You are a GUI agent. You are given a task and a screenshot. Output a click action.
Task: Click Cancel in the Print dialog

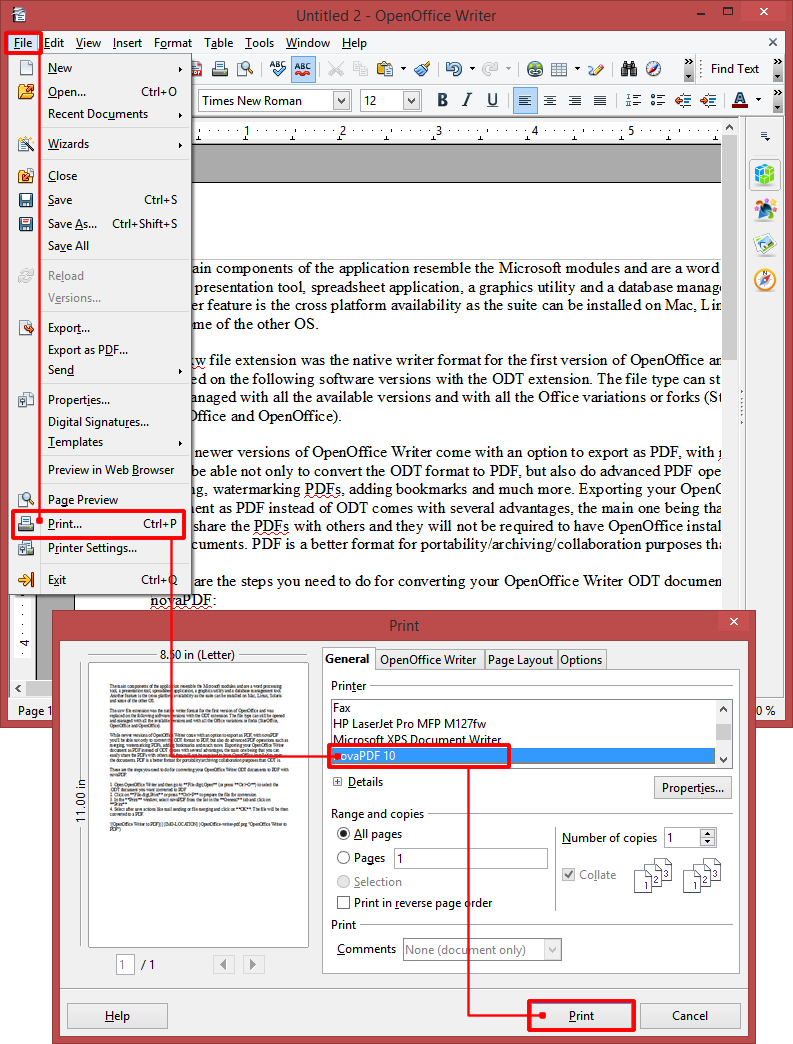point(690,1015)
